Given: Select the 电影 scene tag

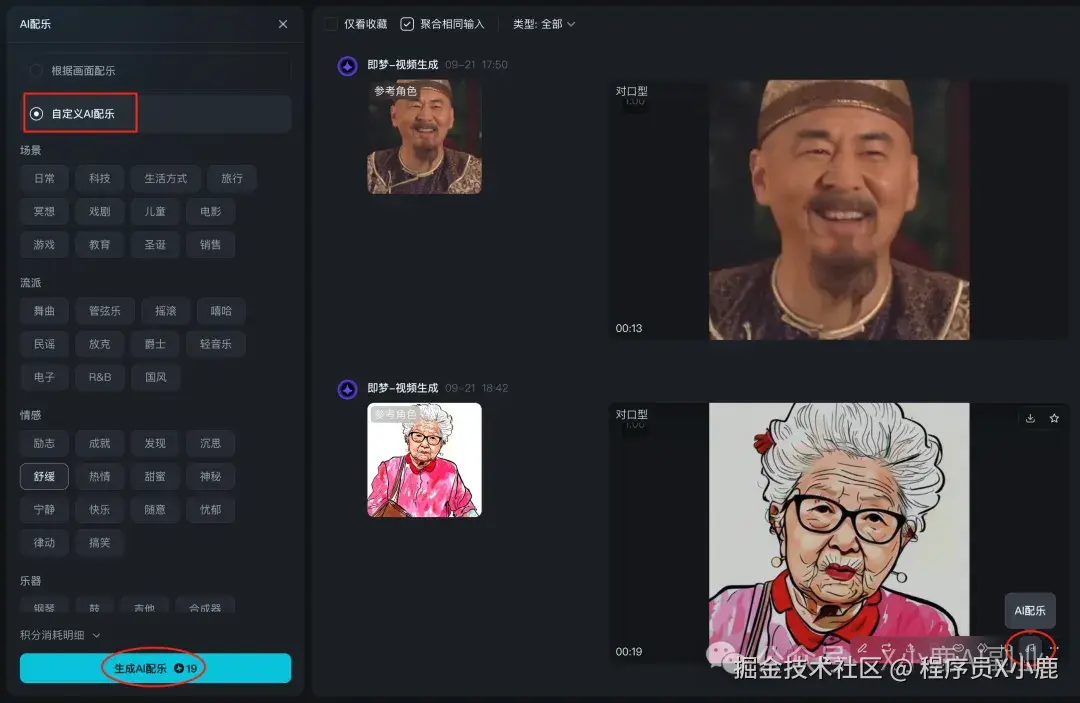Looking at the screenshot, I should pyautogui.click(x=210, y=211).
